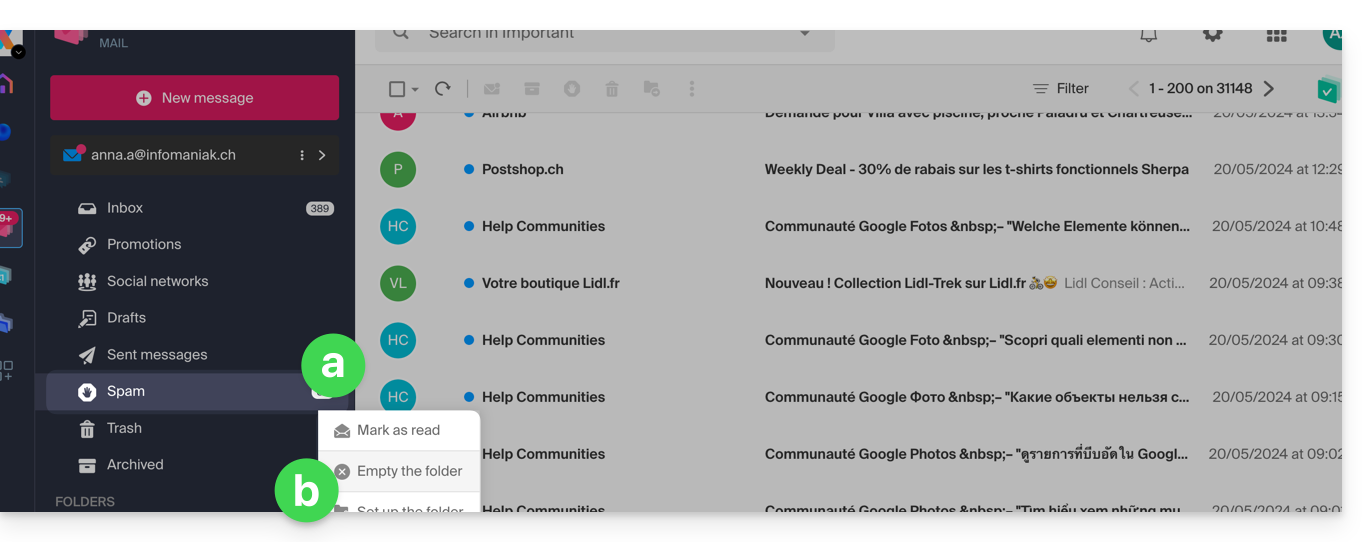Select Empty the folder menu entry
Viewport: 1372px width, 542px height.
tap(409, 471)
